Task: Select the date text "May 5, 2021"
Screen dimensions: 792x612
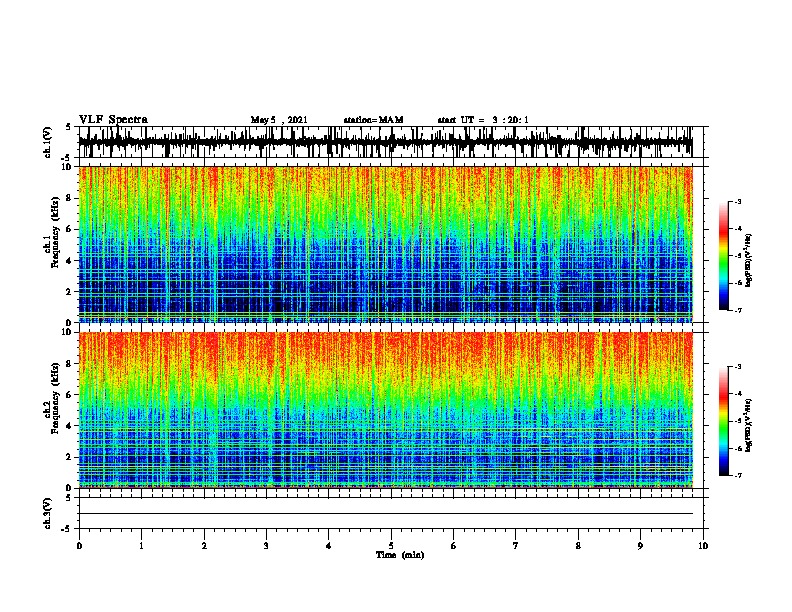Action: 279,120
